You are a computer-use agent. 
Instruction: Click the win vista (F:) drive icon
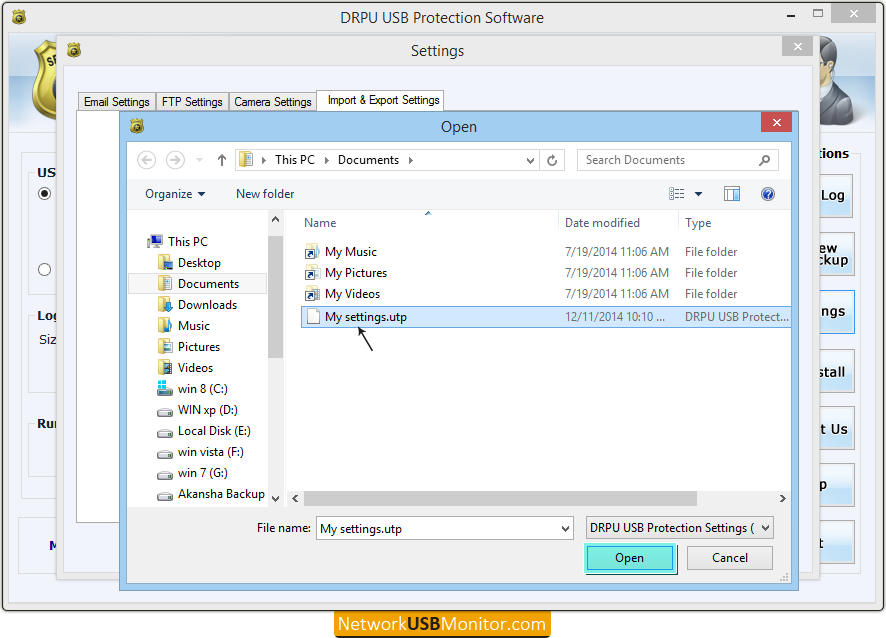coord(165,454)
